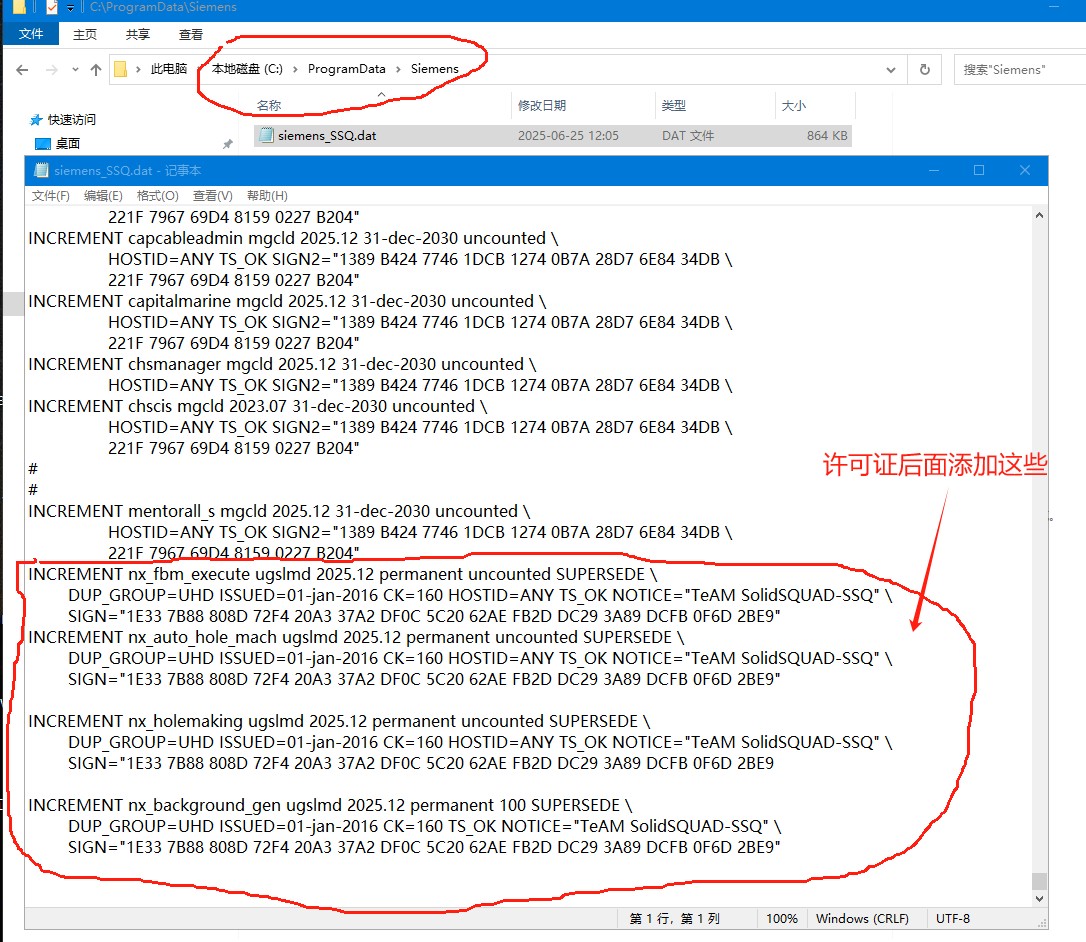
Task: Open Notepad 格式(O) menu
Action: coord(157,196)
